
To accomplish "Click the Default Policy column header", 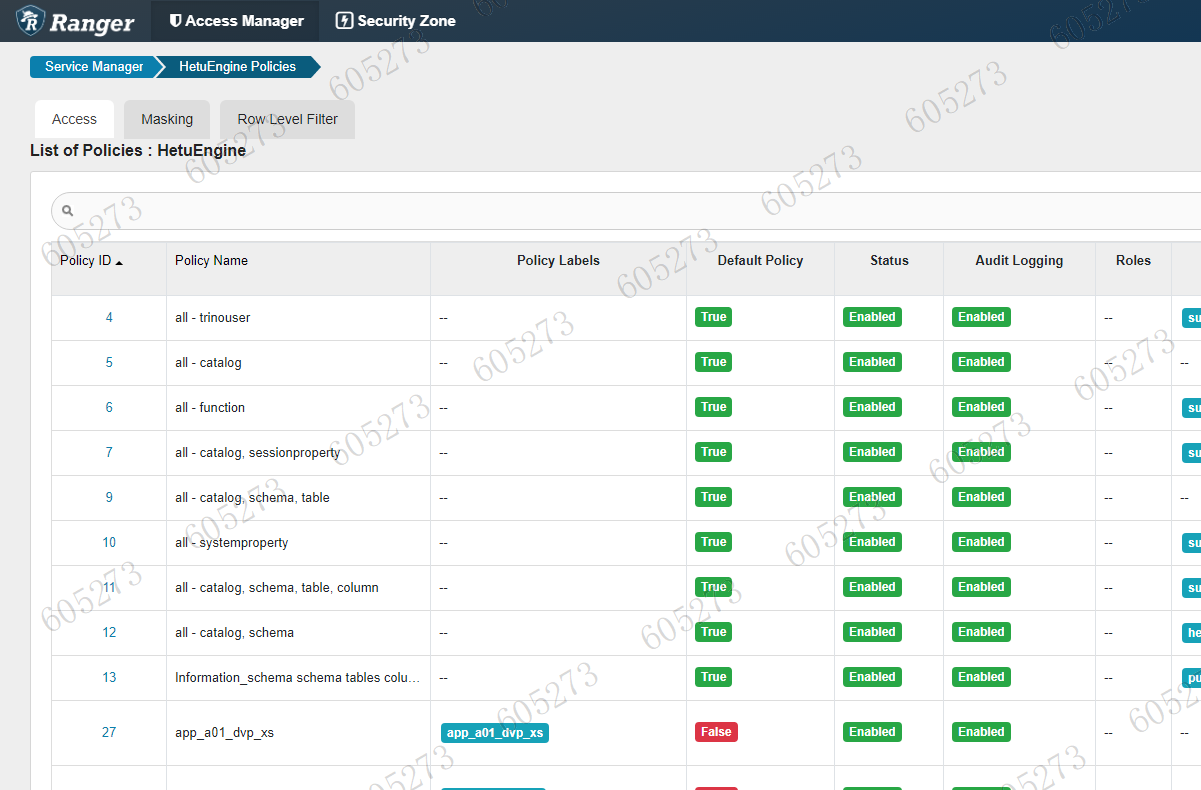I will click(760, 261).
